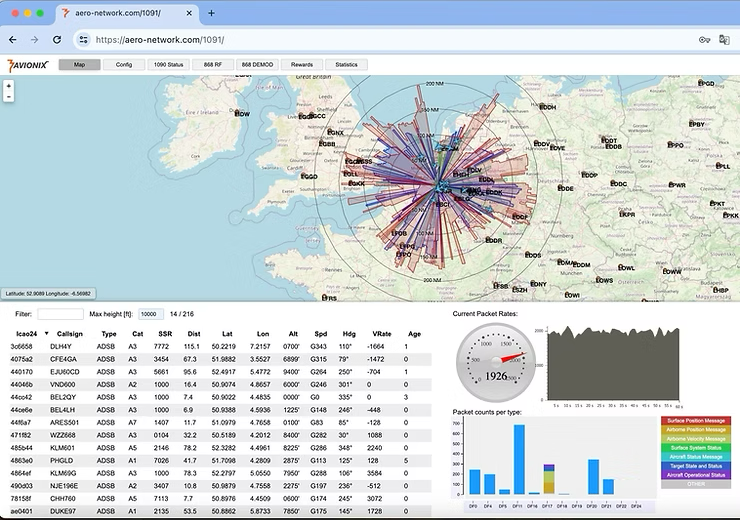Image resolution: width=740 pixels, height=520 pixels.
Task: Open a new browser tab with plus icon
Action: [x=211, y=13]
